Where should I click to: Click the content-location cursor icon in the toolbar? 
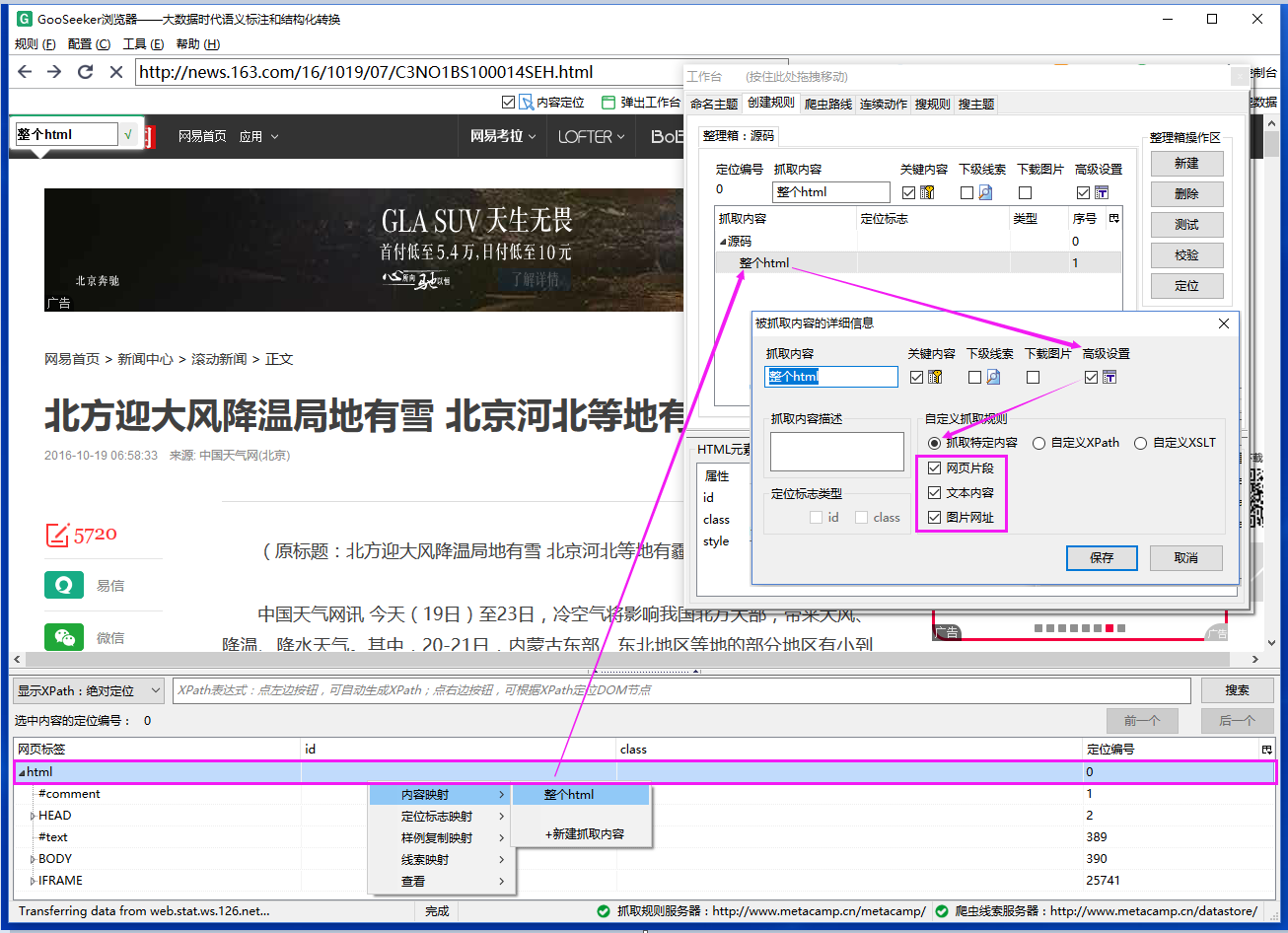(x=527, y=102)
